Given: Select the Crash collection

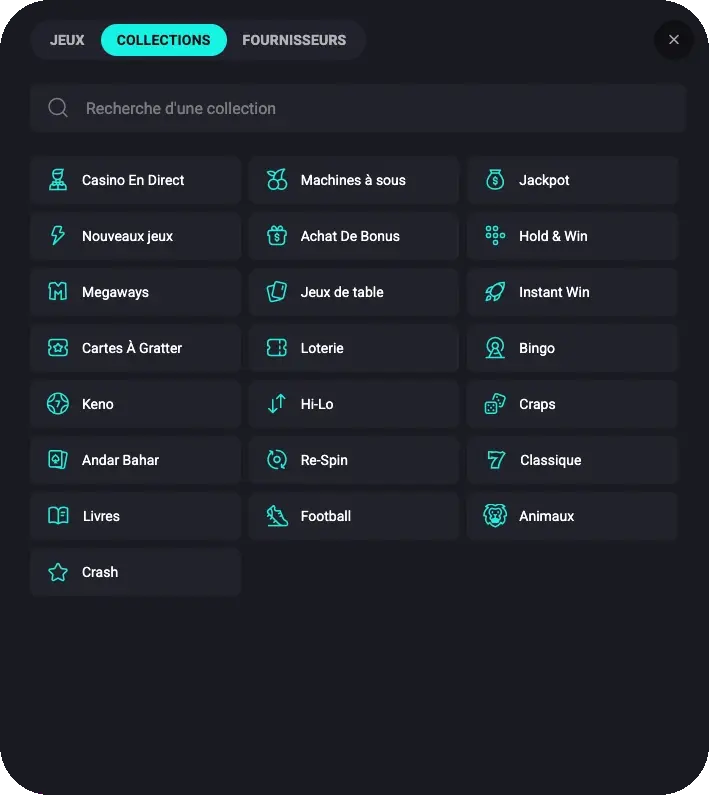Looking at the screenshot, I should click(135, 572).
